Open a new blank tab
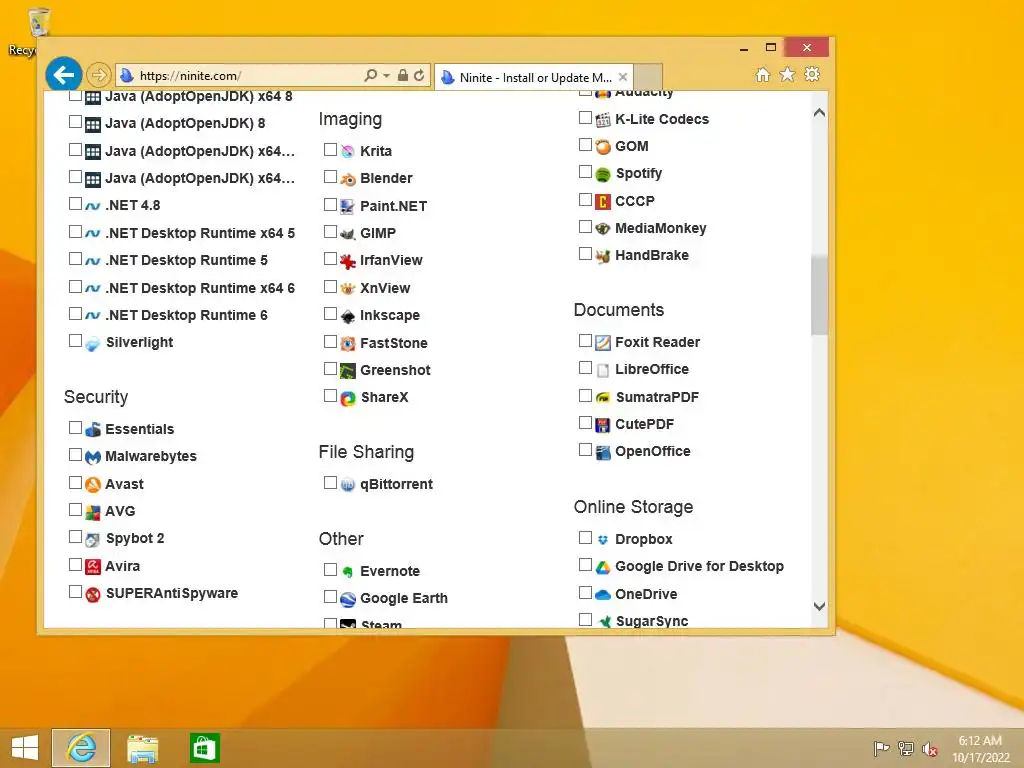This screenshot has height=768, width=1024. (648, 76)
